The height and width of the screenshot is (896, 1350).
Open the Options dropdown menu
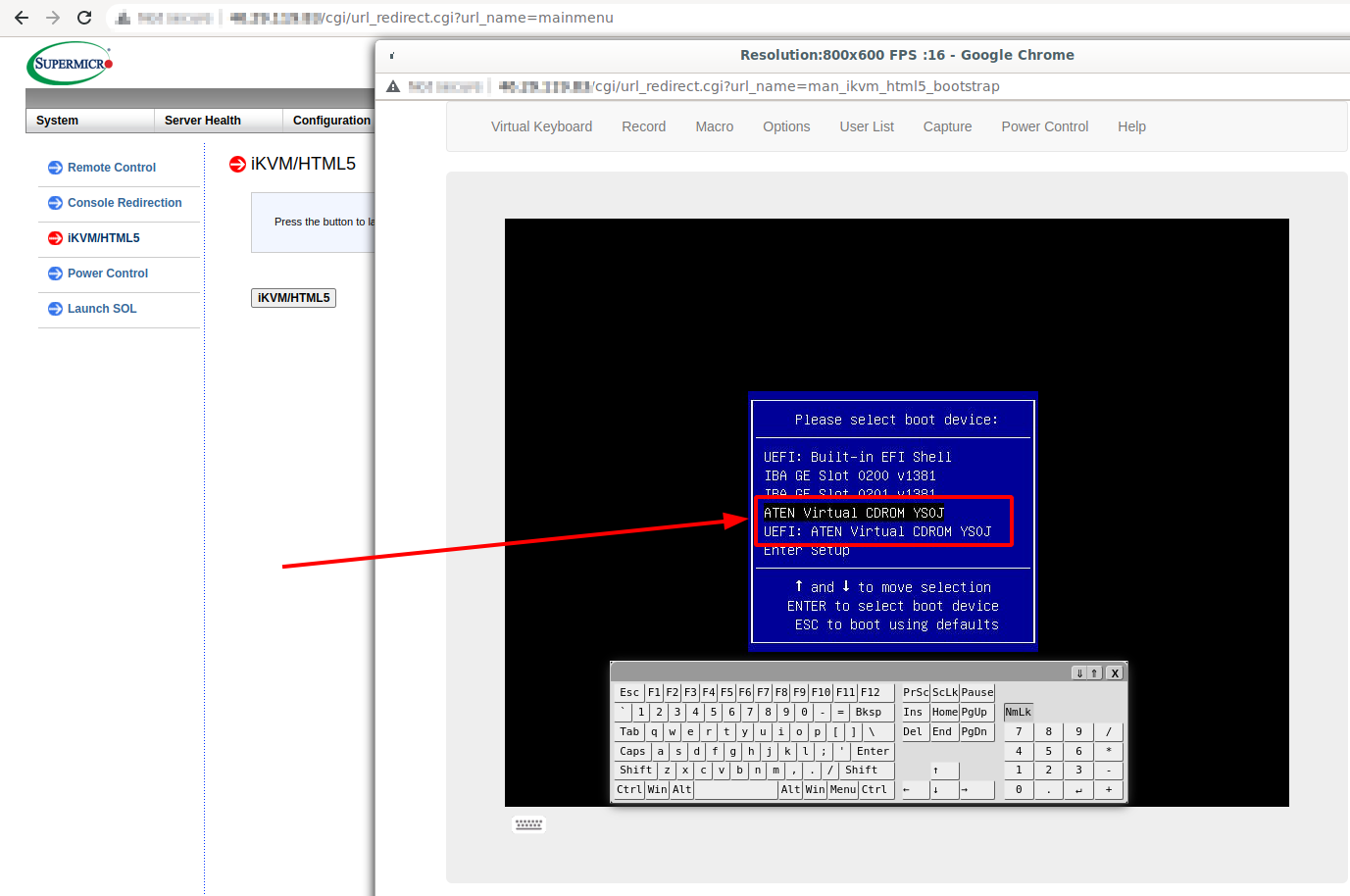pyautogui.click(x=786, y=126)
